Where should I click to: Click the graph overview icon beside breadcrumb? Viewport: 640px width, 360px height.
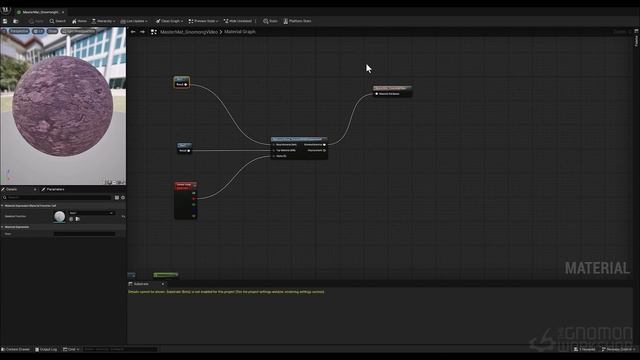153,32
